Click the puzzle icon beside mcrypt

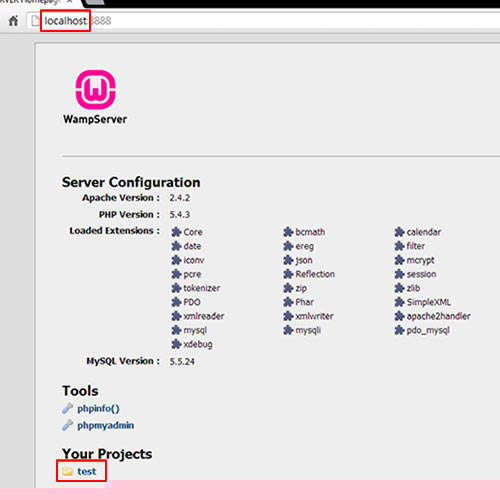coord(399,260)
